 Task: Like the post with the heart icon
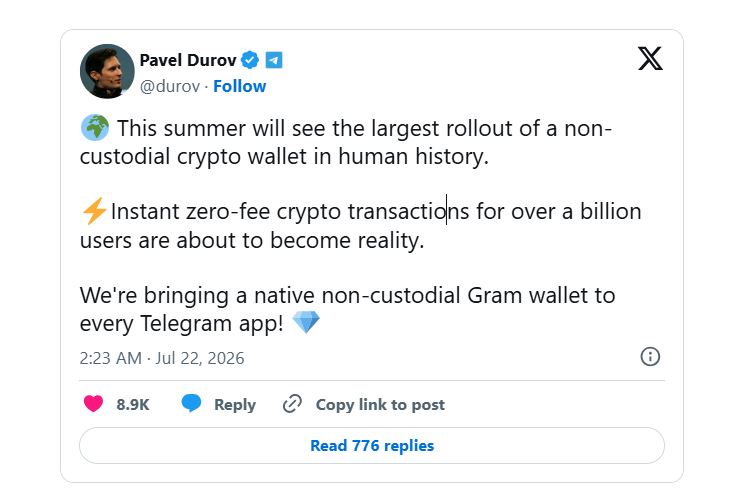click(x=93, y=404)
